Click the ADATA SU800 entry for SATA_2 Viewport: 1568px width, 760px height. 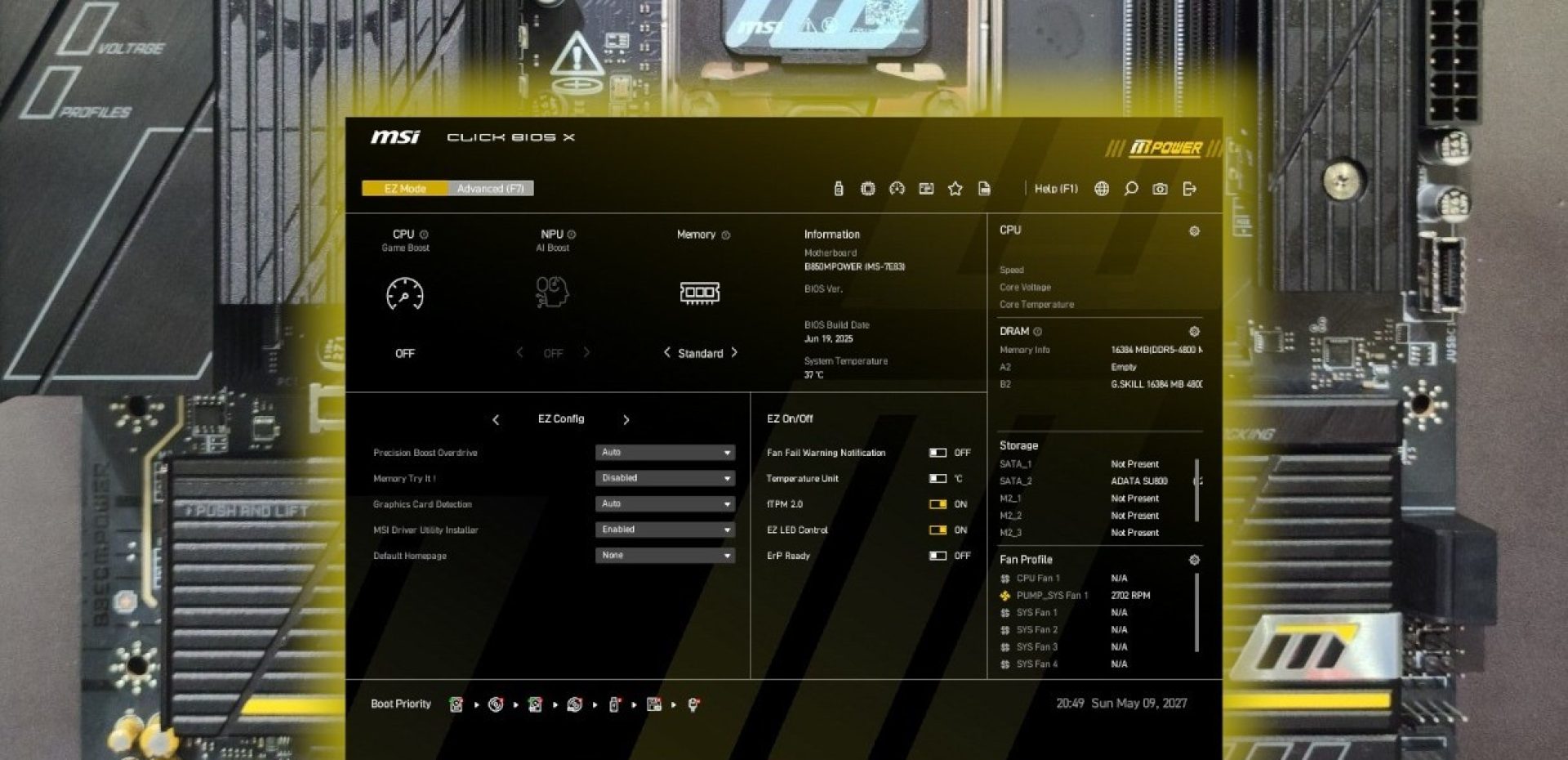point(1139,481)
